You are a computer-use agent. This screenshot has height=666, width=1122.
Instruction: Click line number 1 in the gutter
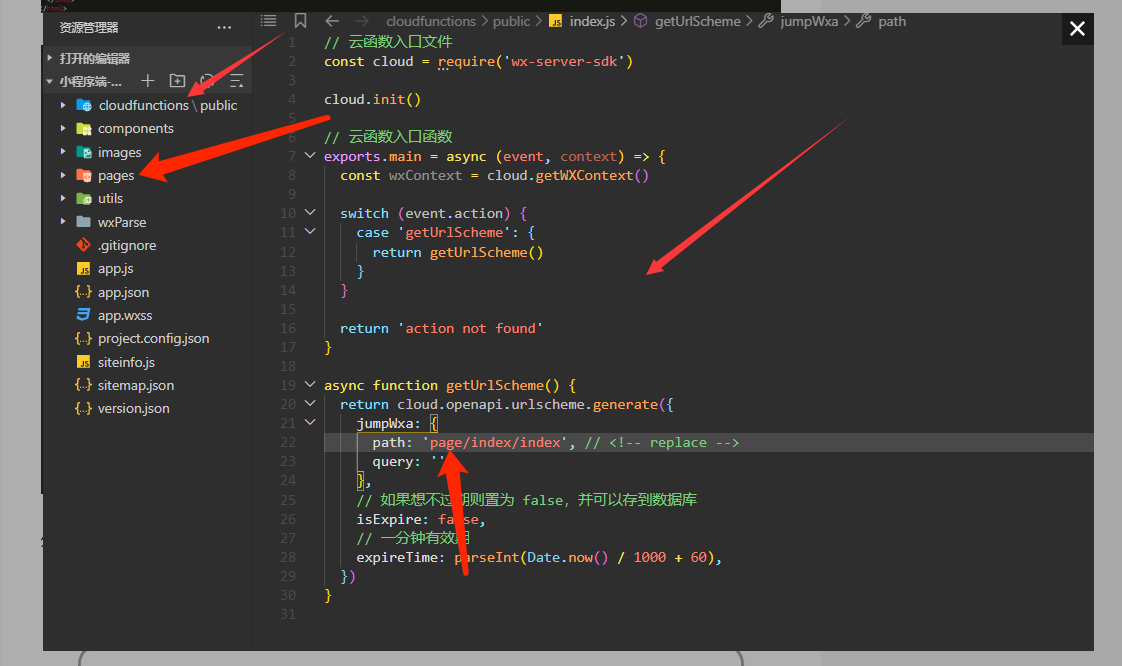click(291, 42)
